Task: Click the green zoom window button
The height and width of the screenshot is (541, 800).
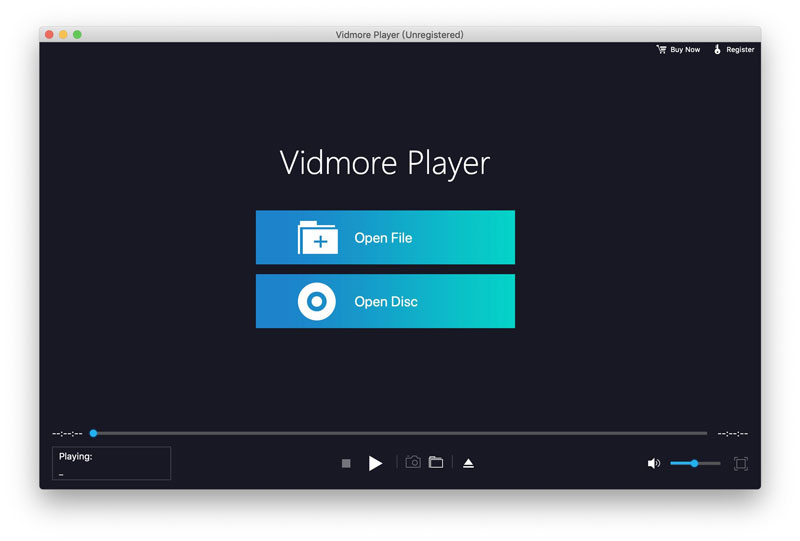Action: tap(77, 35)
